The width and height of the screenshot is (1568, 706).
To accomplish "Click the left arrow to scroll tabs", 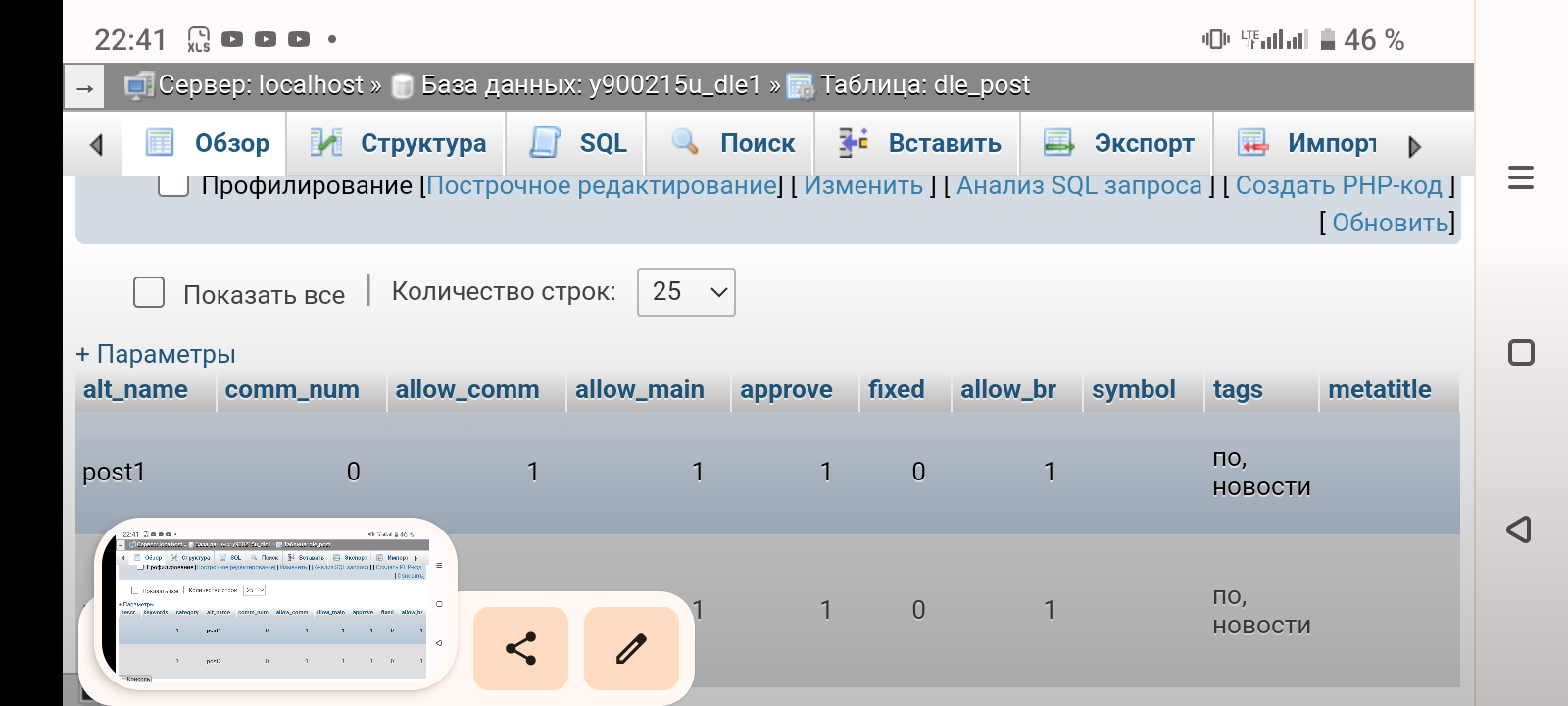I will tap(96, 145).
